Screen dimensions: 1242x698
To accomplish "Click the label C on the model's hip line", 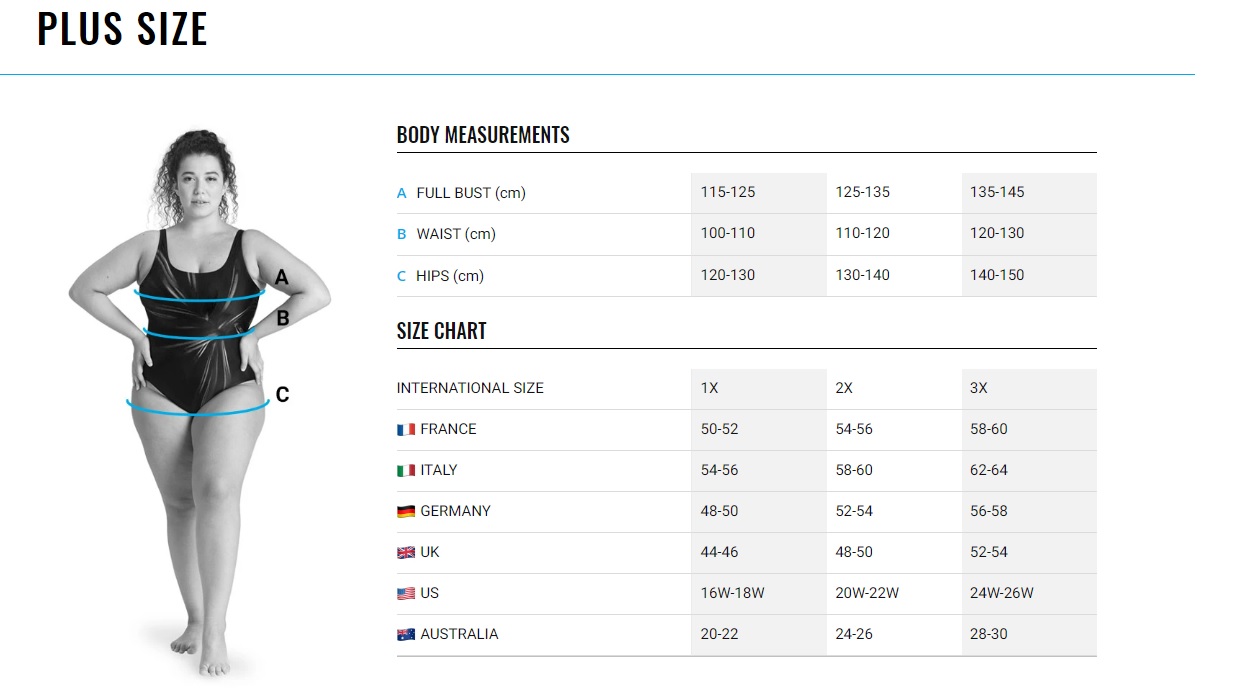I will (x=282, y=395).
